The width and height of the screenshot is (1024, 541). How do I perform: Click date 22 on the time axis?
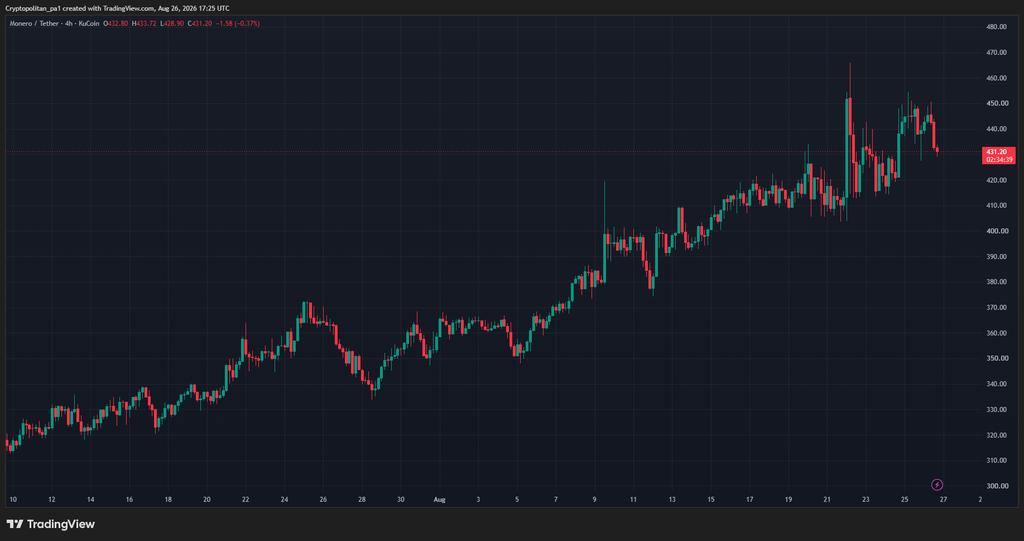(246, 499)
